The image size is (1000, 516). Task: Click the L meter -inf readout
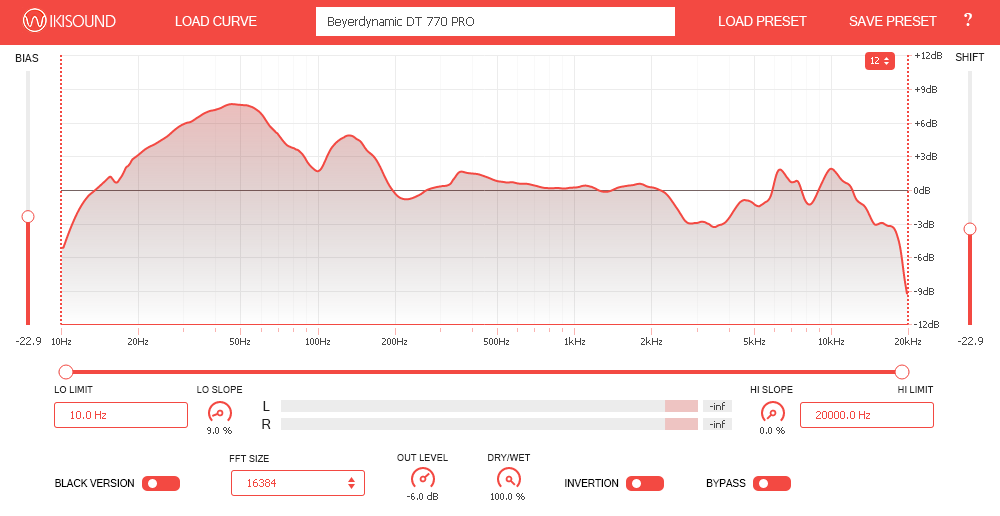[717, 406]
